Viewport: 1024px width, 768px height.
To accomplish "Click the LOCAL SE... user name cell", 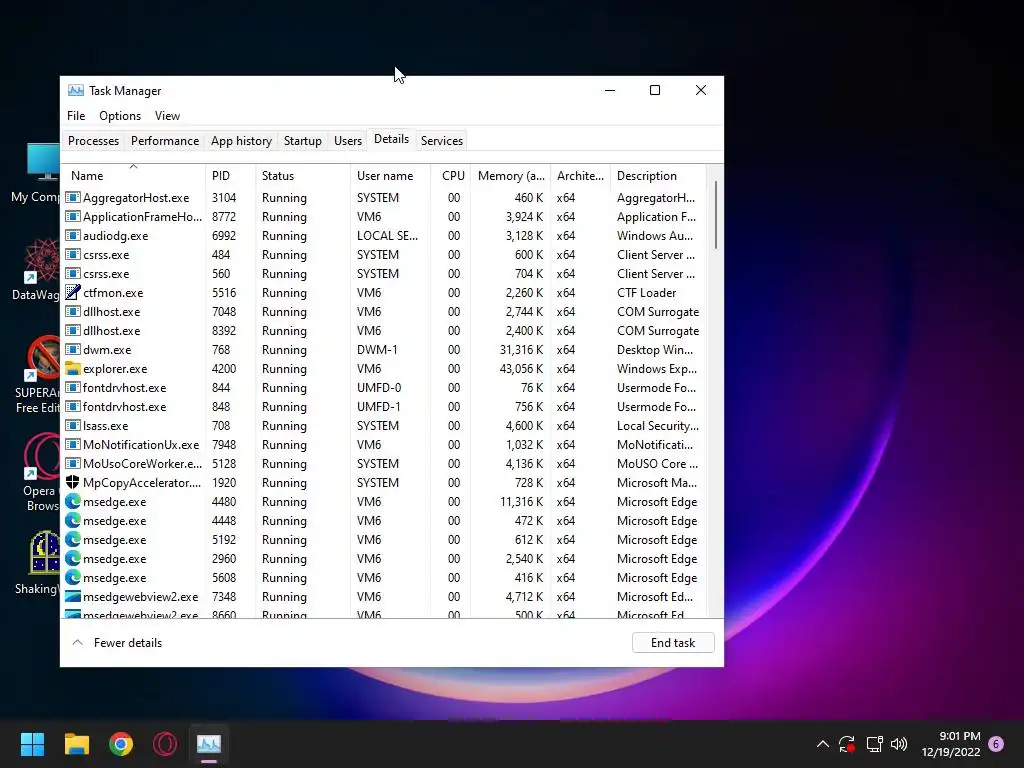I will (387, 236).
